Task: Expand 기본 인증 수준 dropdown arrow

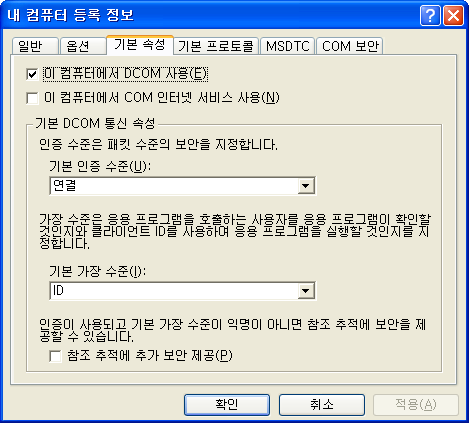Action: tap(306, 186)
